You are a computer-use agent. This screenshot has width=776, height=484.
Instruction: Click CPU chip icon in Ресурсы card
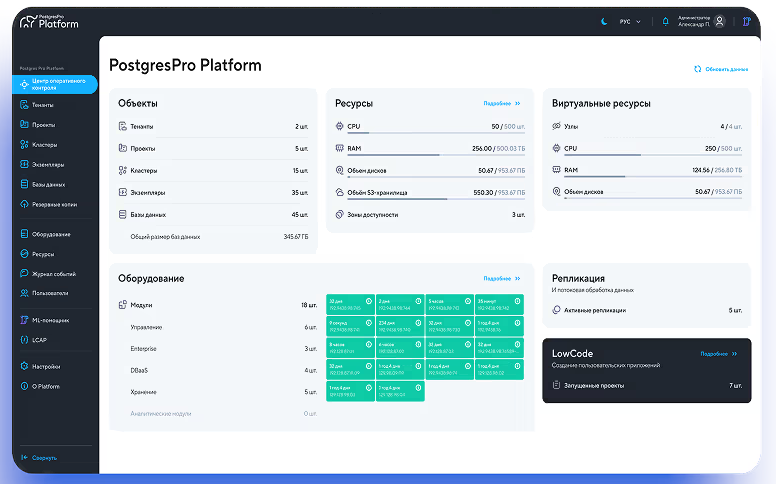pos(340,126)
